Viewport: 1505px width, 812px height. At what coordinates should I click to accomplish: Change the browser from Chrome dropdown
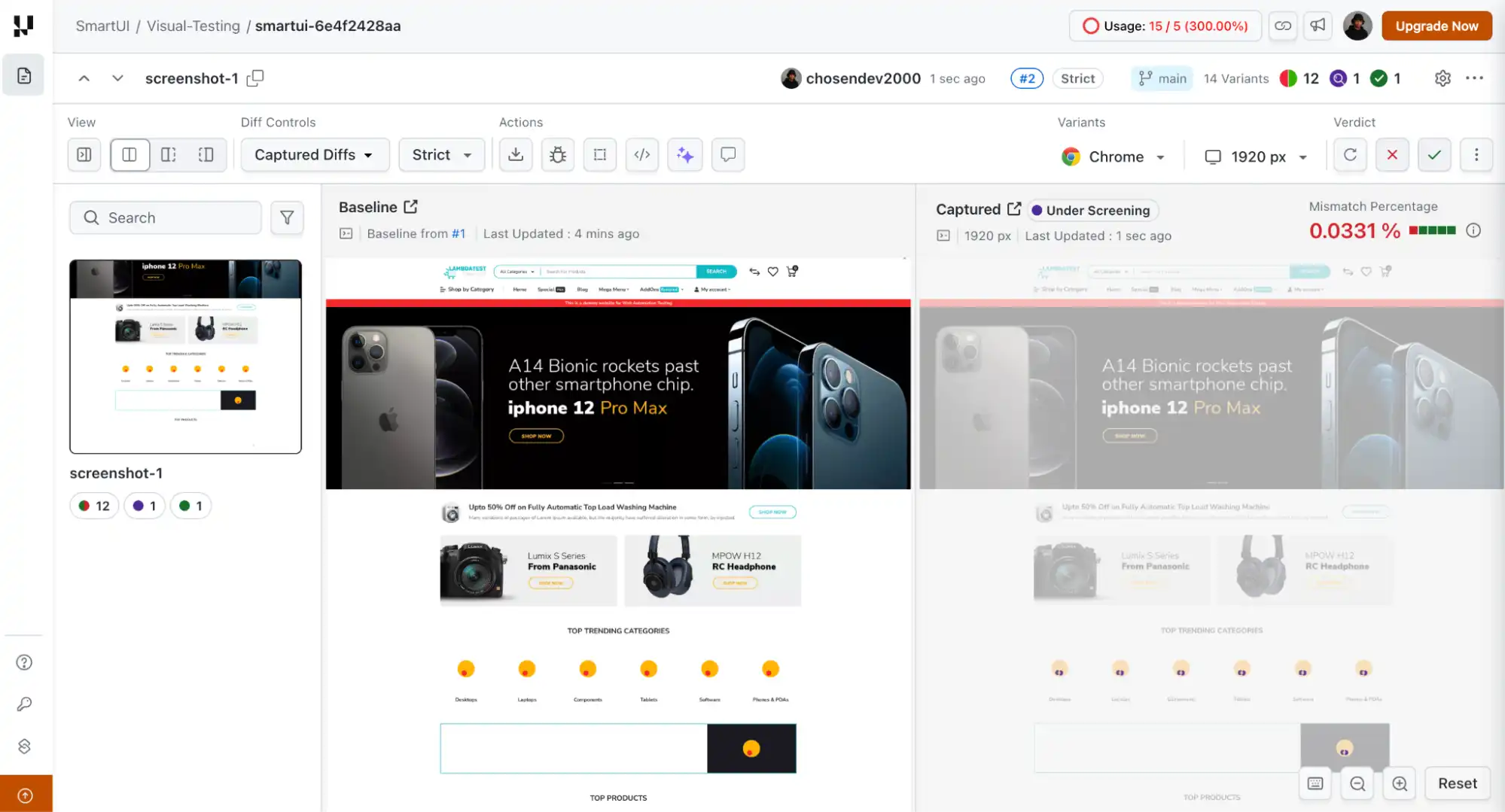coord(1114,157)
